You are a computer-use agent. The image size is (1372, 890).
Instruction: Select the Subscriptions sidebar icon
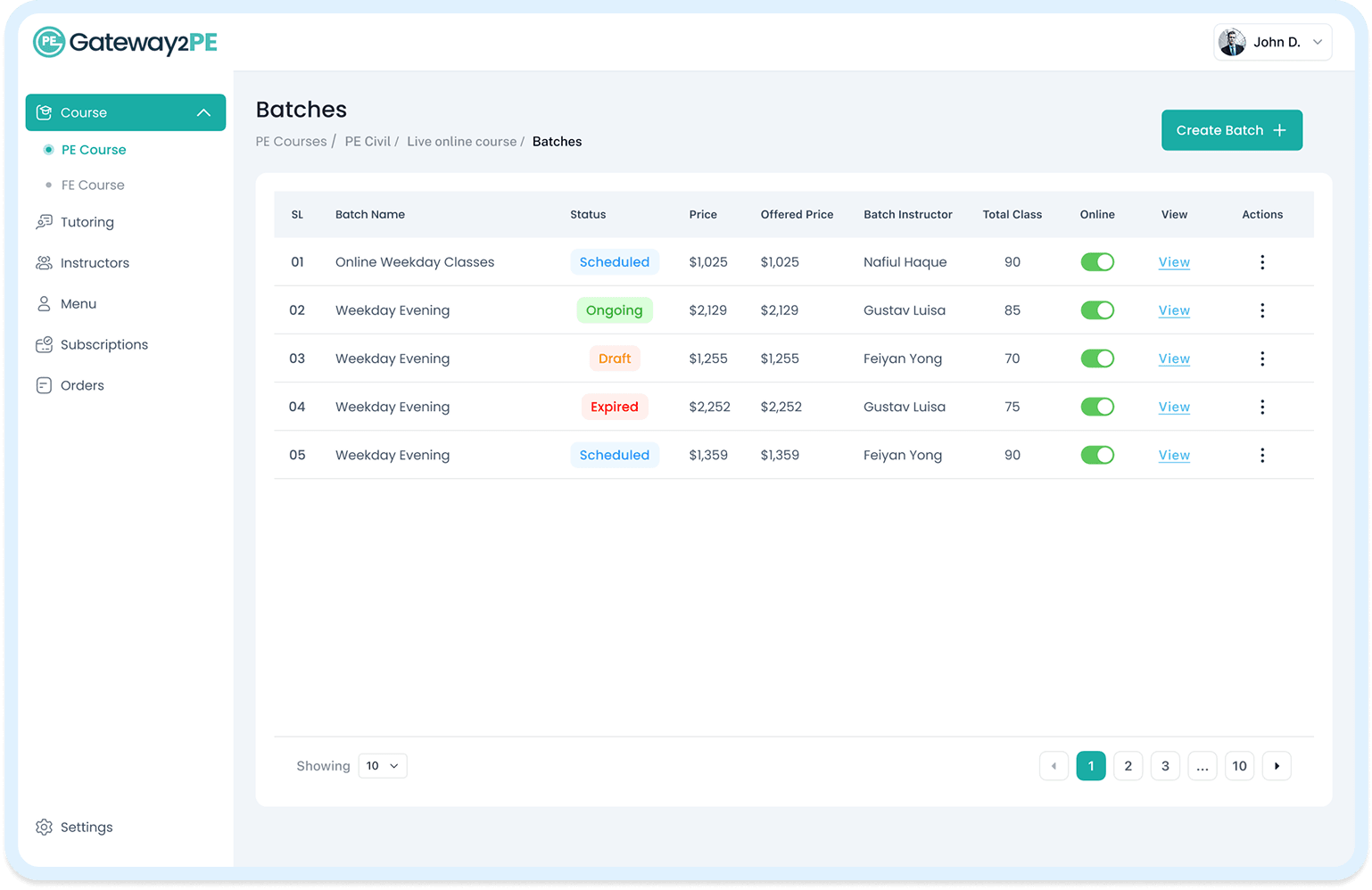click(44, 344)
